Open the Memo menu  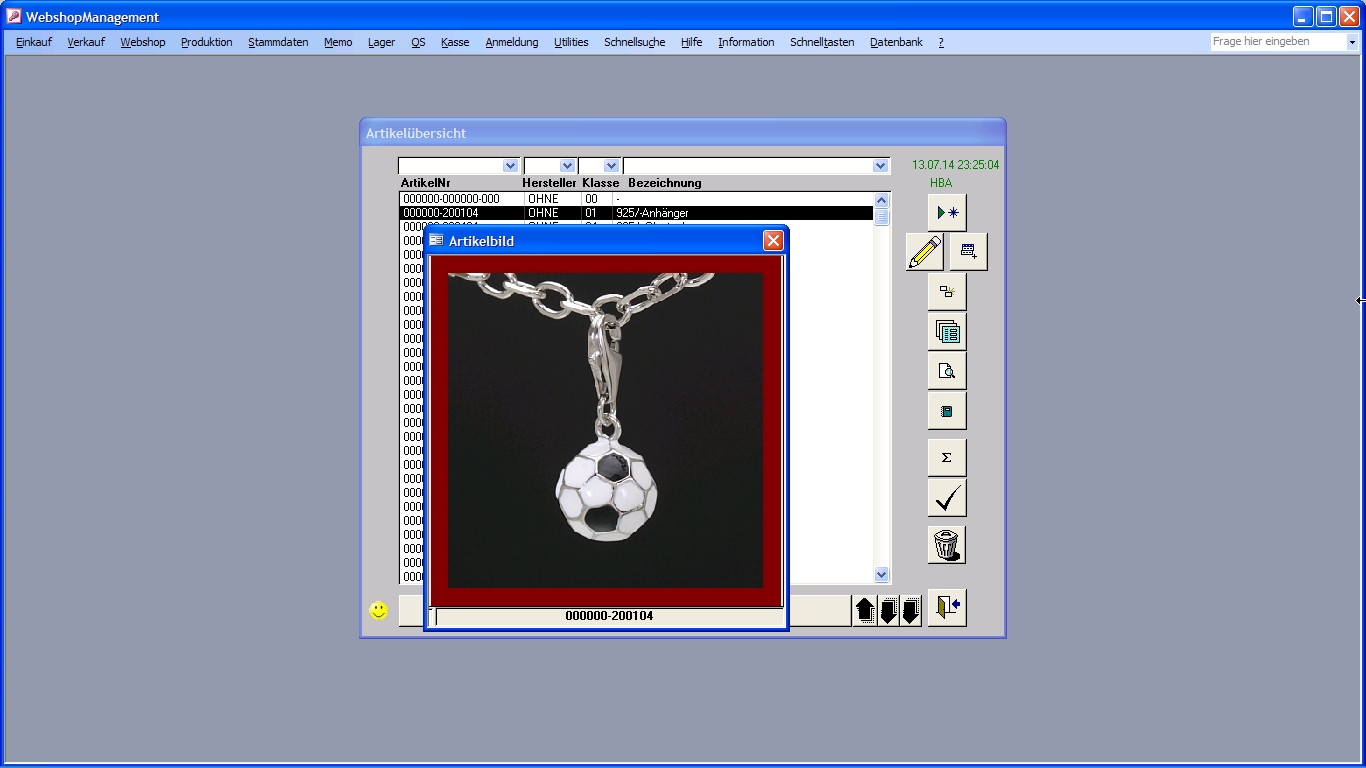tap(338, 42)
